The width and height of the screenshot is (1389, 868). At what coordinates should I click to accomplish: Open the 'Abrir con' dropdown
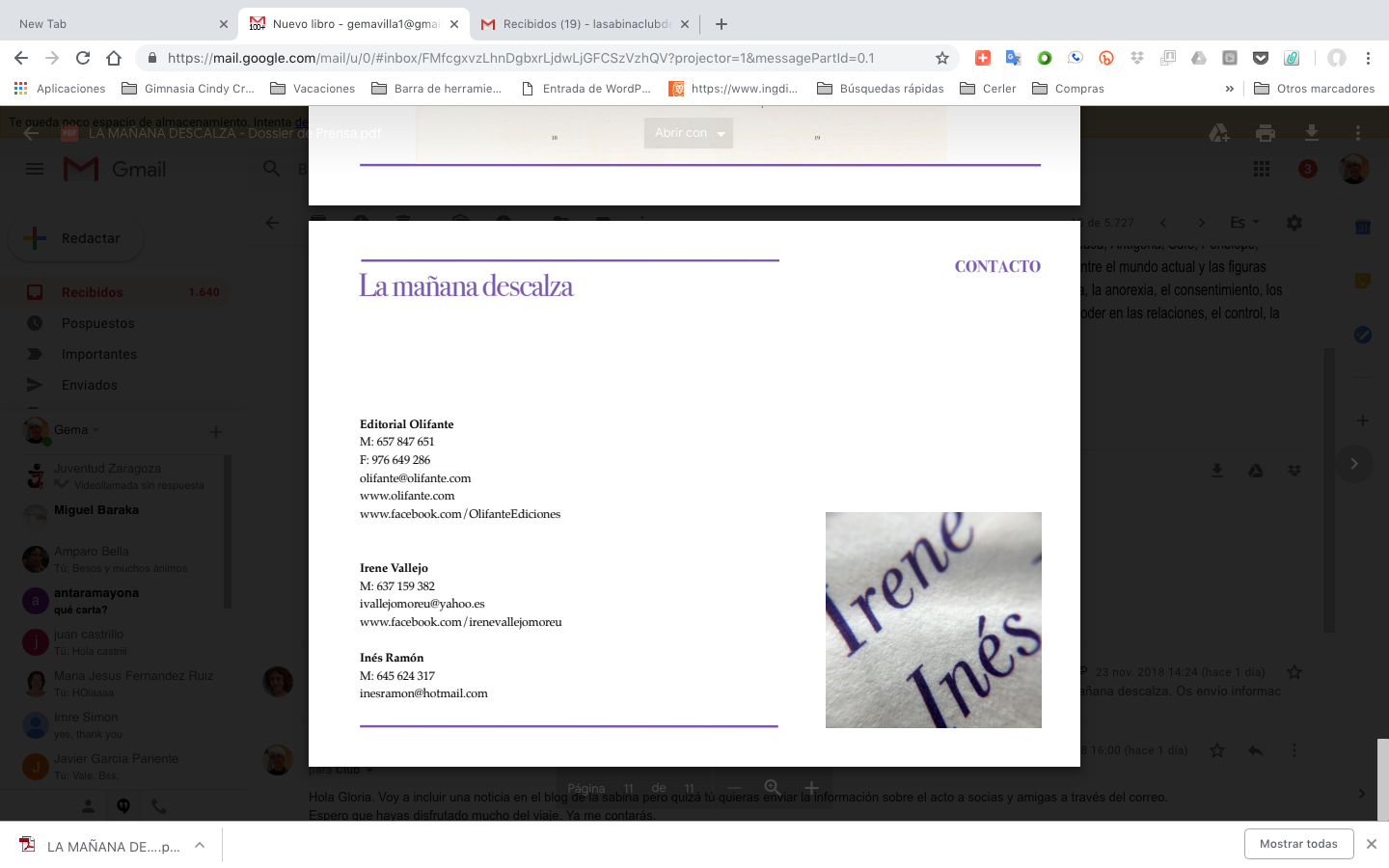pyautogui.click(x=689, y=133)
